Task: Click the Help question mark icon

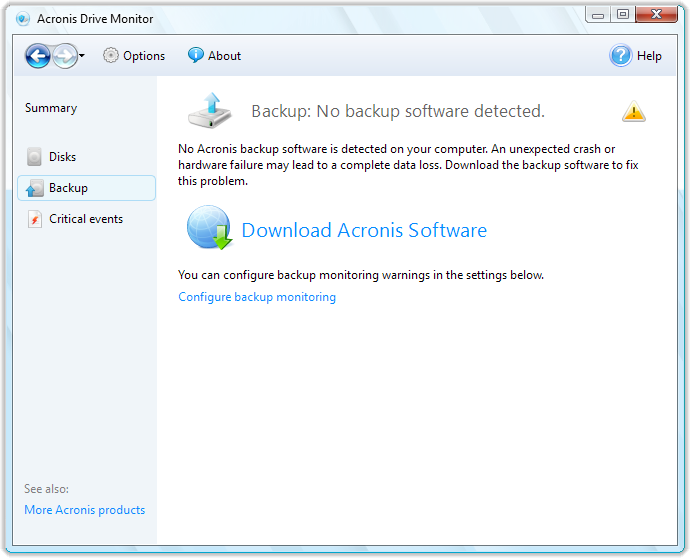Action: click(x=620, y=56)
